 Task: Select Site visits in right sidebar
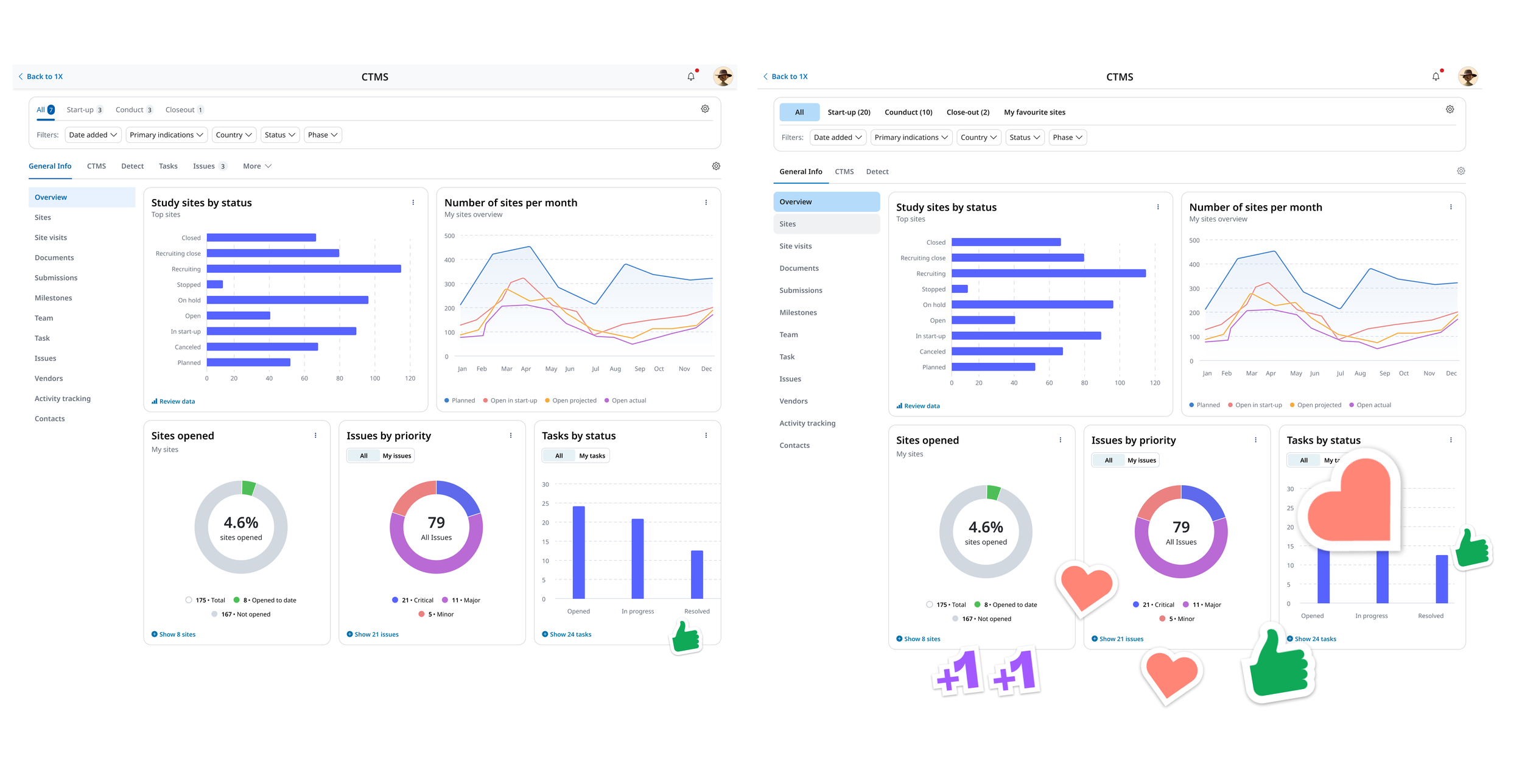click(795, 247)
